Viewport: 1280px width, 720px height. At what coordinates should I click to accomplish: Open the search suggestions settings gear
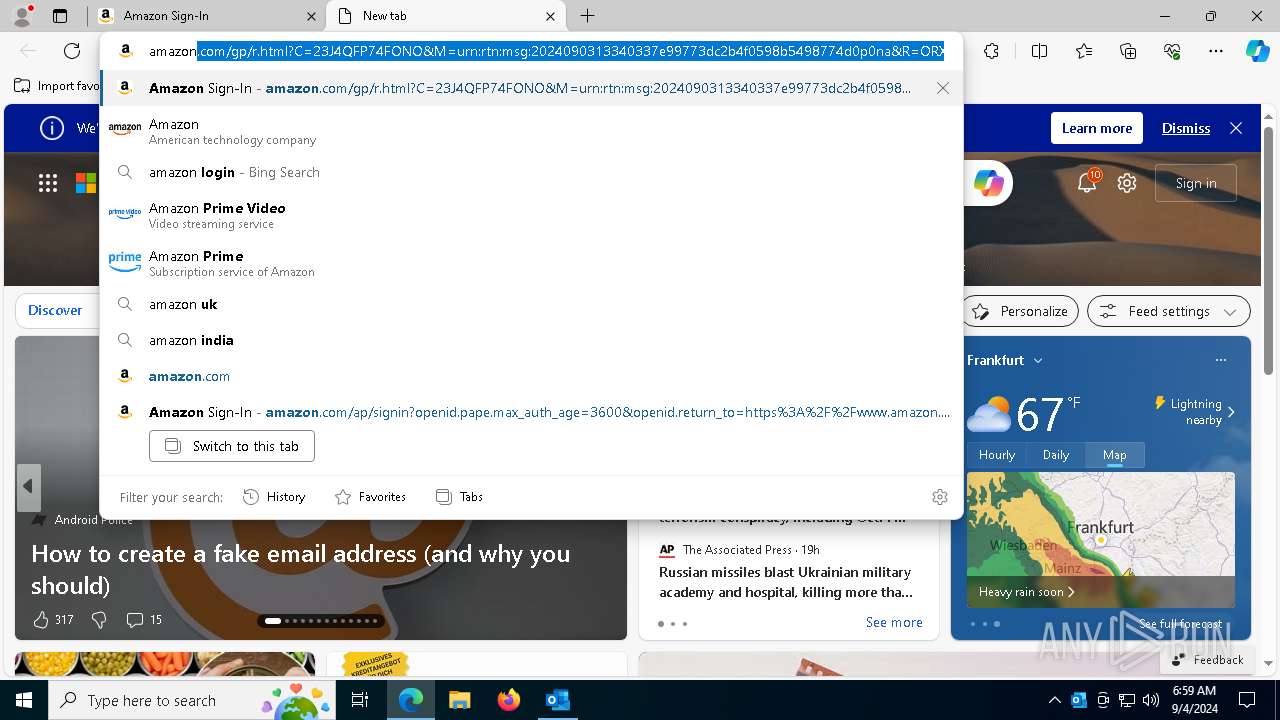(940, 497)
